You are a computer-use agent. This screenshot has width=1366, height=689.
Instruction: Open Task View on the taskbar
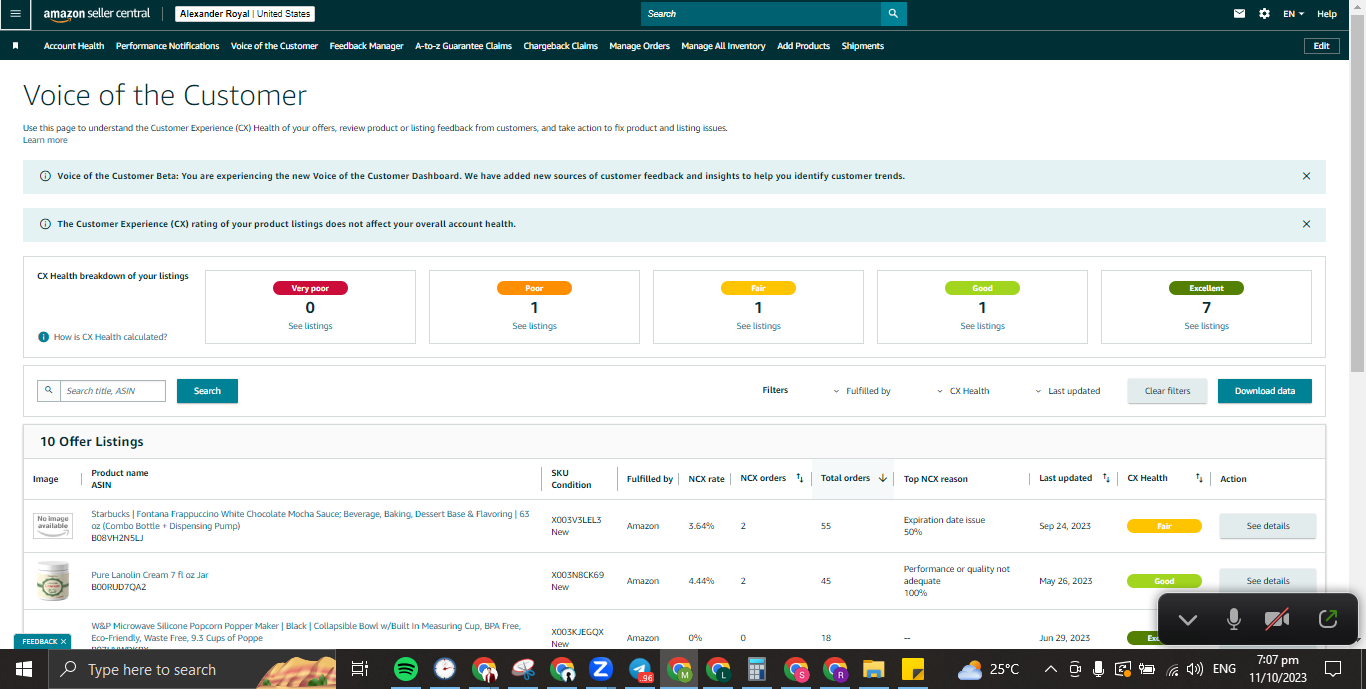click(360, 669)
